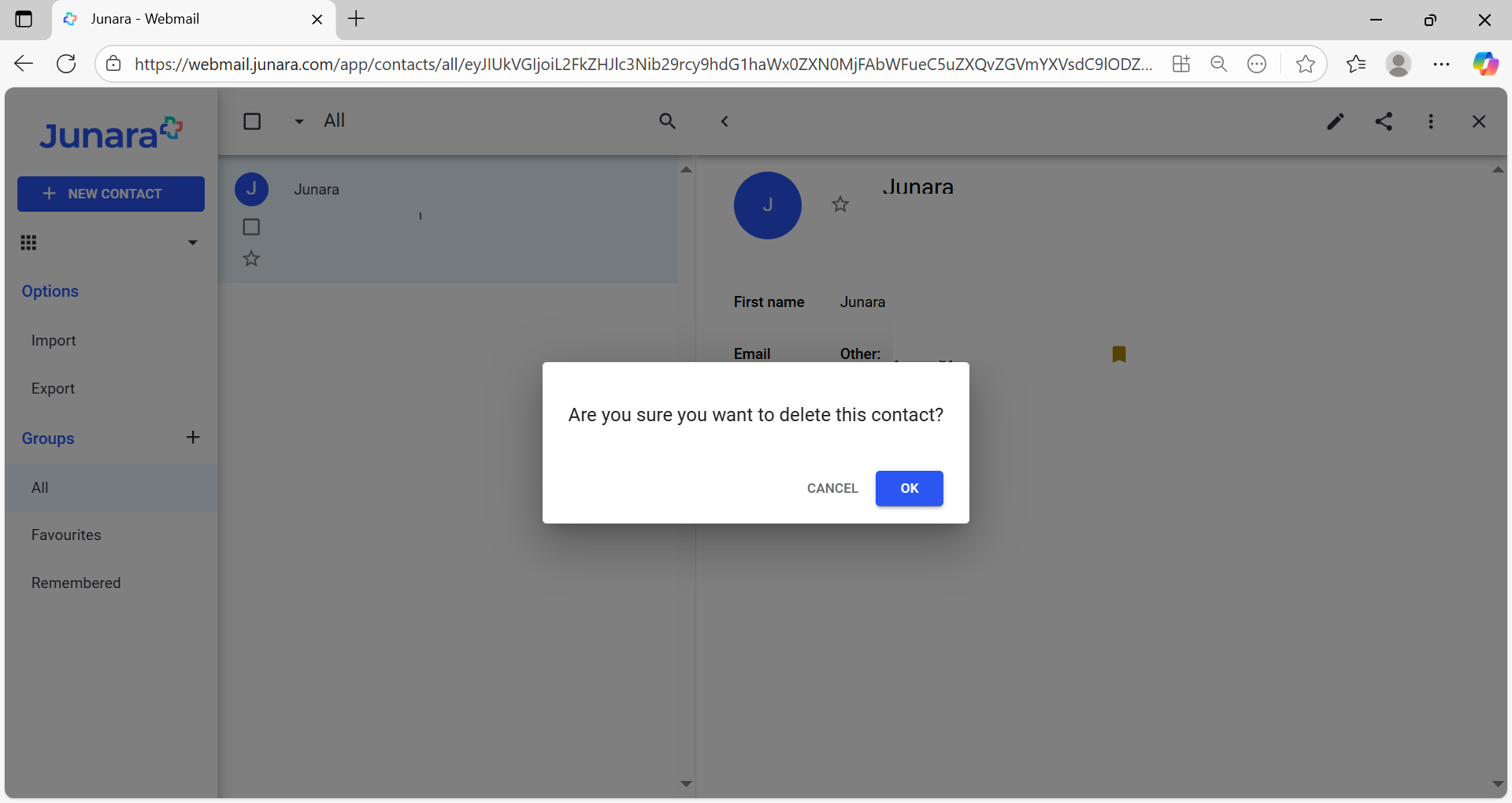1512x803 pixels.
Task: Click the First name value Junara
Action: (x=862, y=302)
